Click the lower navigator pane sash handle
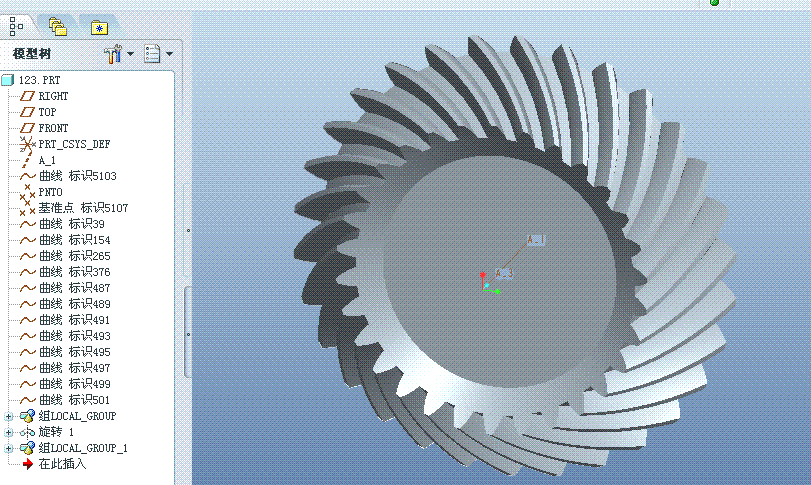 [x=188, y=334]
